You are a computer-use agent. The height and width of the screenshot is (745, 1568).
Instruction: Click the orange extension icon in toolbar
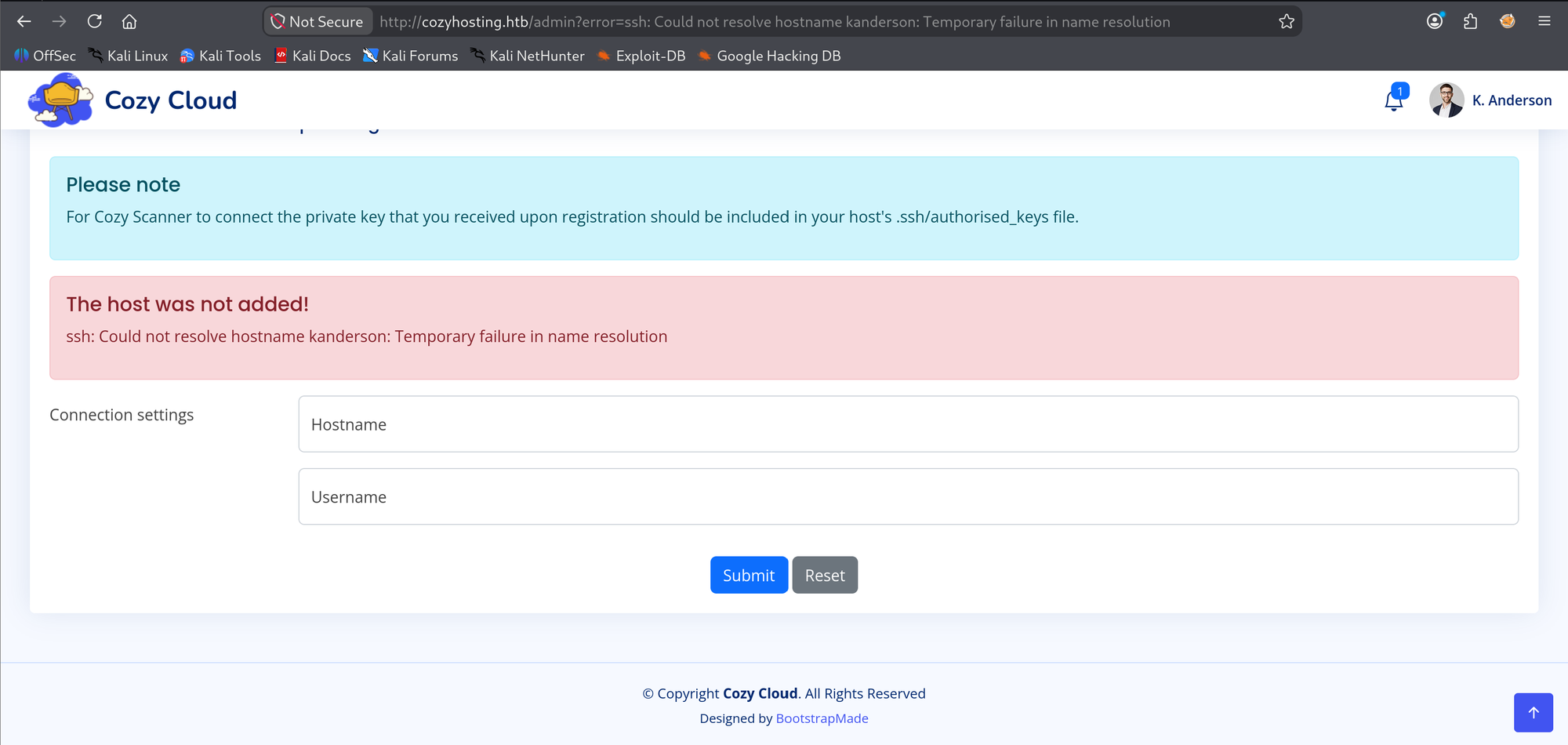(x=1507, y=21)
